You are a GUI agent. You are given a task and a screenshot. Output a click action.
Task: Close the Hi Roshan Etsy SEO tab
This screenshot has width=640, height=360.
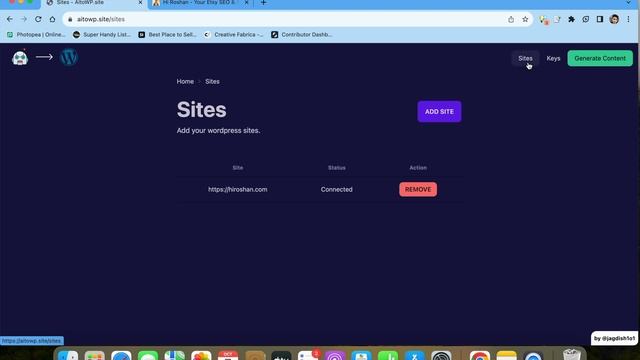tap(247, 3)
